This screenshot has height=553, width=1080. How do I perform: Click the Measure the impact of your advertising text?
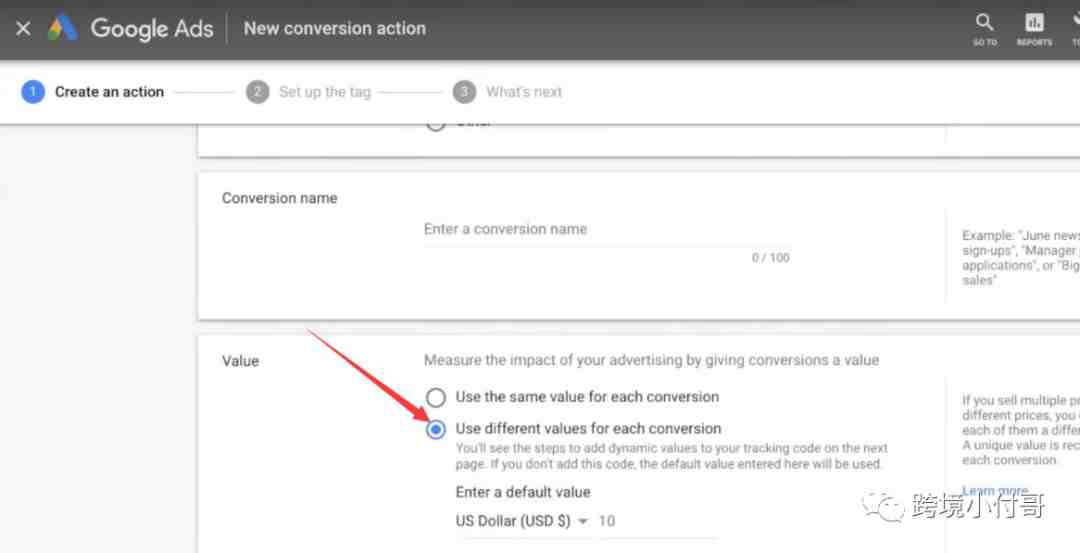pyautogui.click(x=652, y=360)
